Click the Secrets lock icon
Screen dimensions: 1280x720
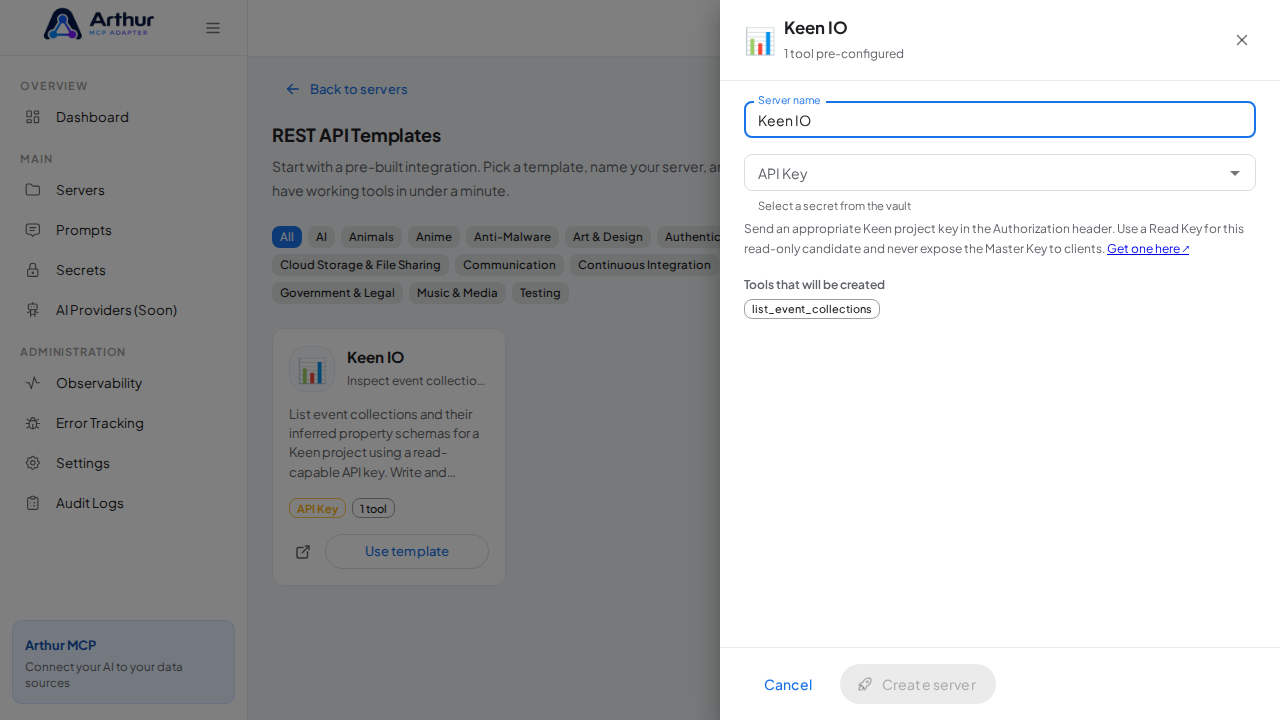click(33, 270)
